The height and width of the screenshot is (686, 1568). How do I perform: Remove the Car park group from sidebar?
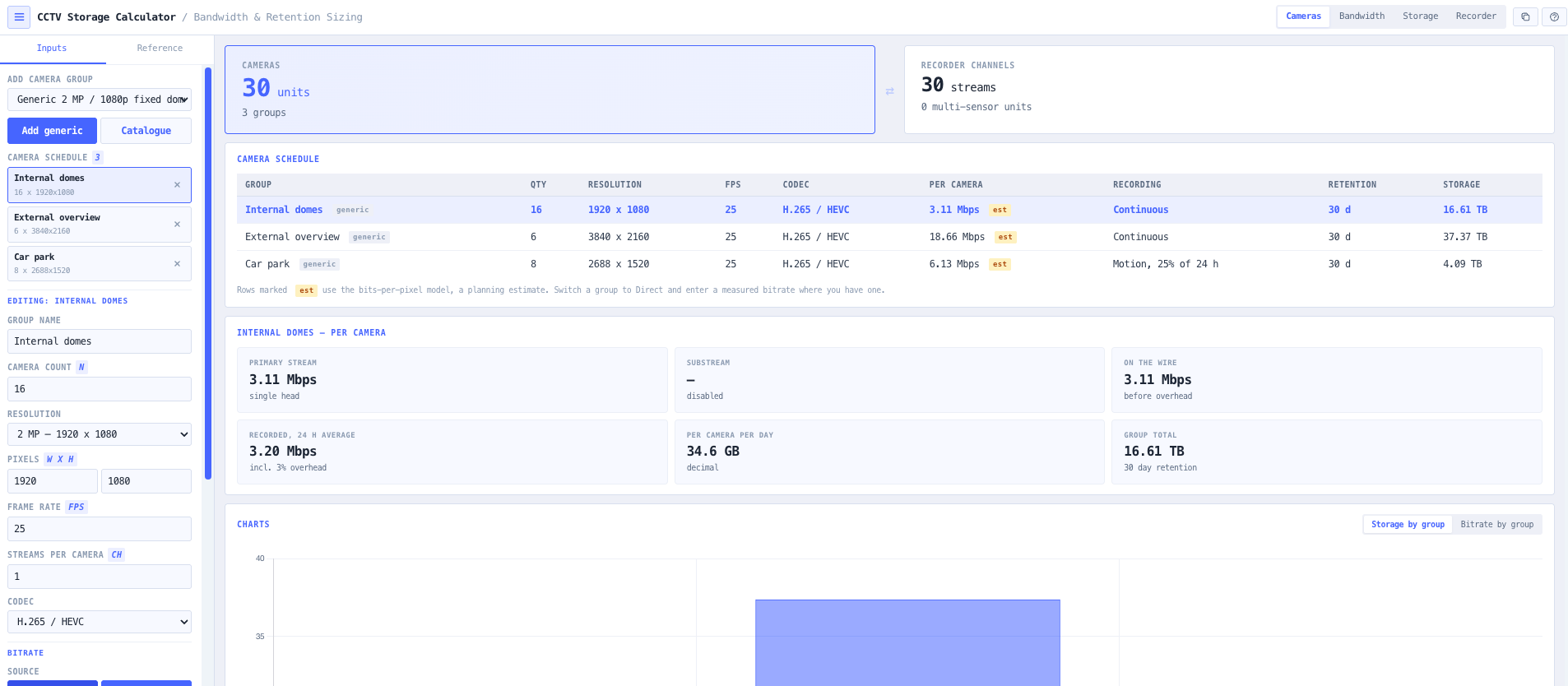click(177, 264)
